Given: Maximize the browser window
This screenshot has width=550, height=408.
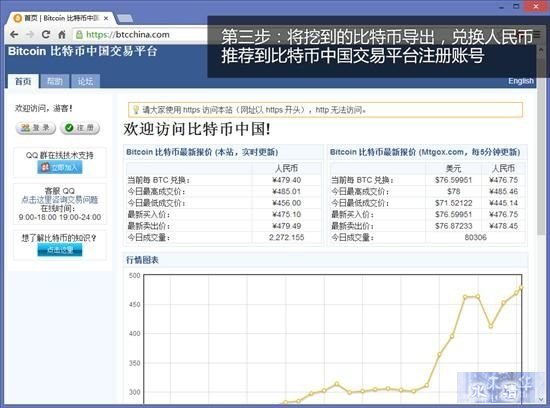Looking at the screenshot, I should [516, 7].
